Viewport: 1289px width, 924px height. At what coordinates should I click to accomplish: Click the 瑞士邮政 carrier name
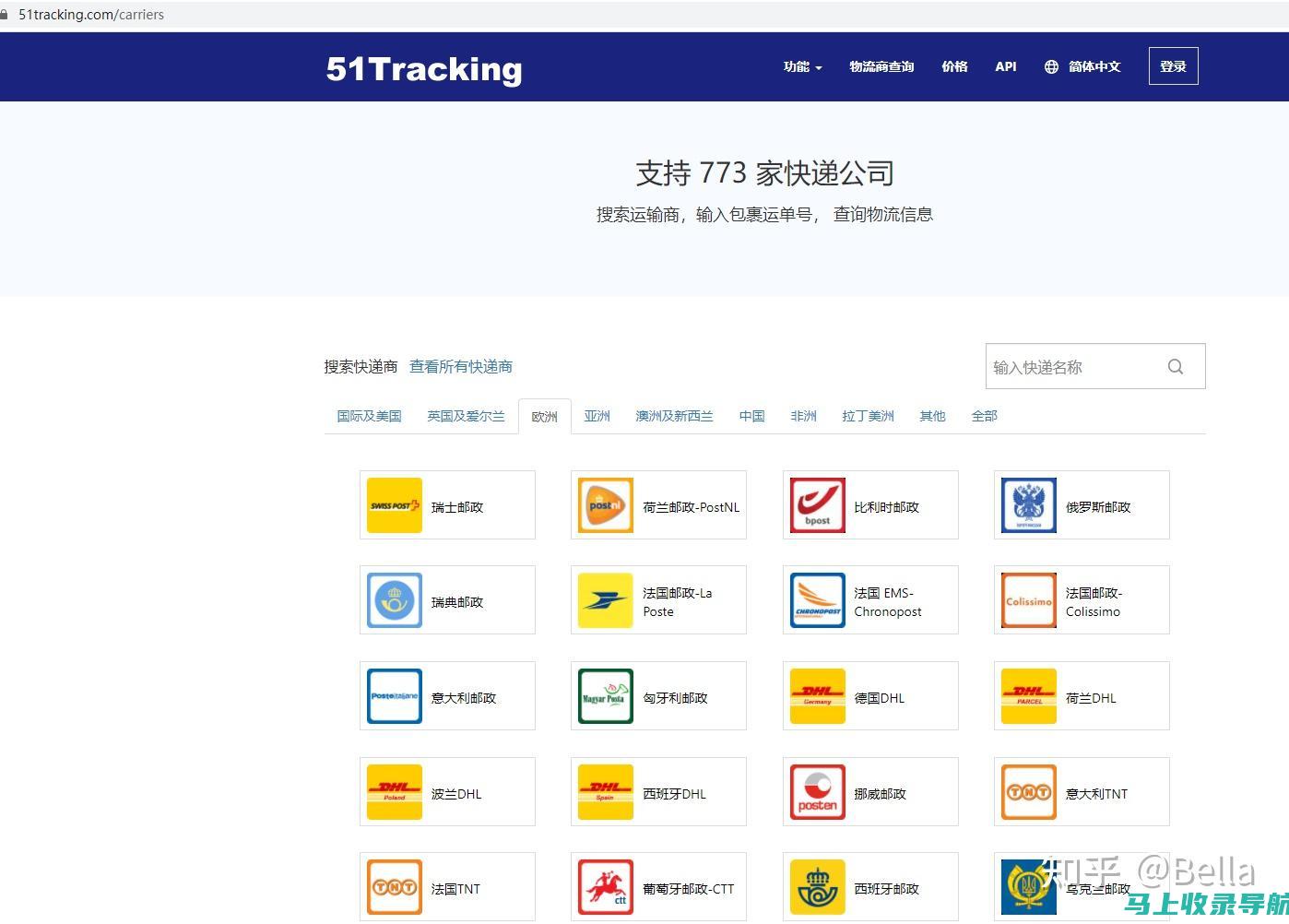457,507
